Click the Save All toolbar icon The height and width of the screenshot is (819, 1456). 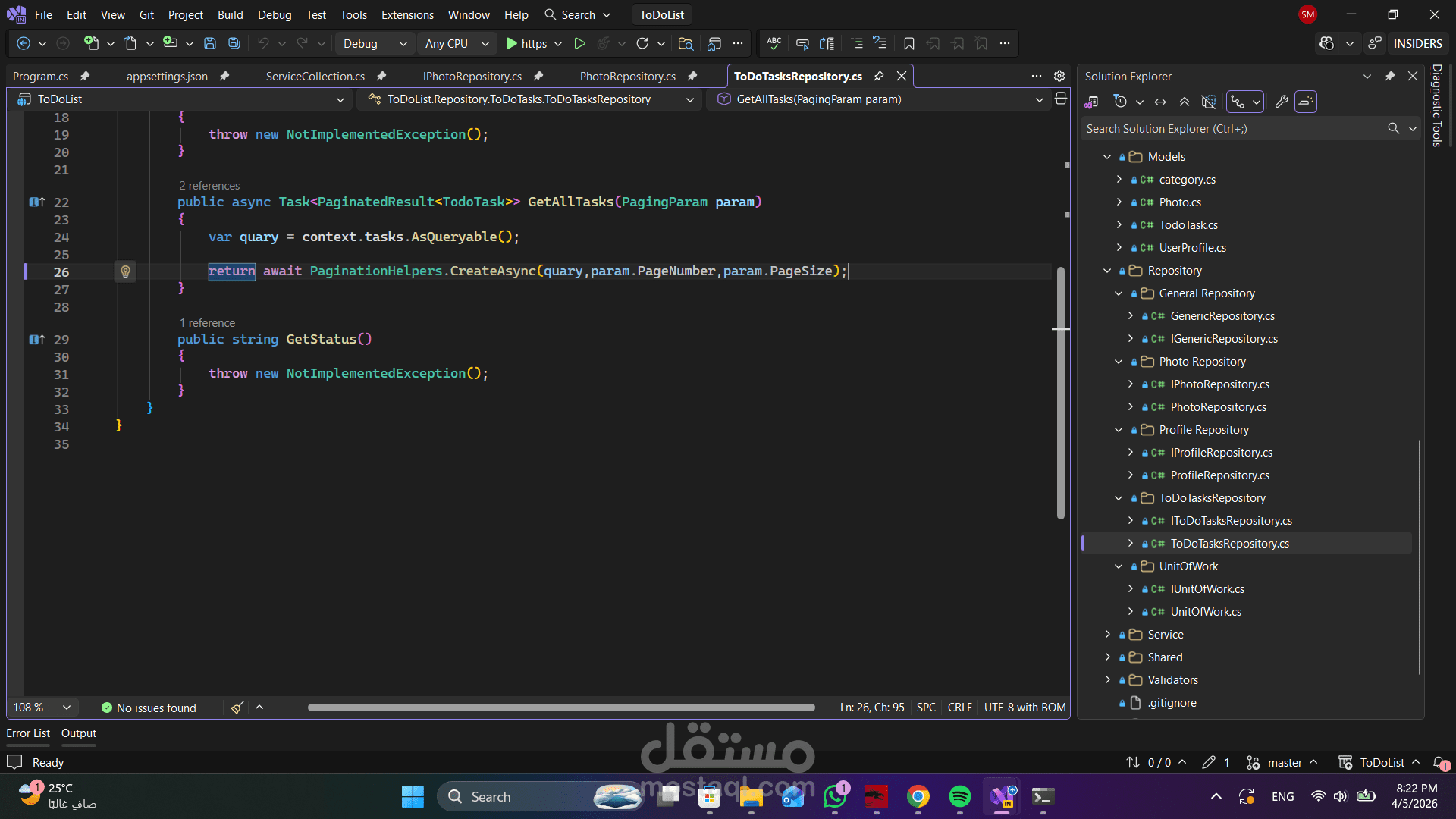coord(234,44)
